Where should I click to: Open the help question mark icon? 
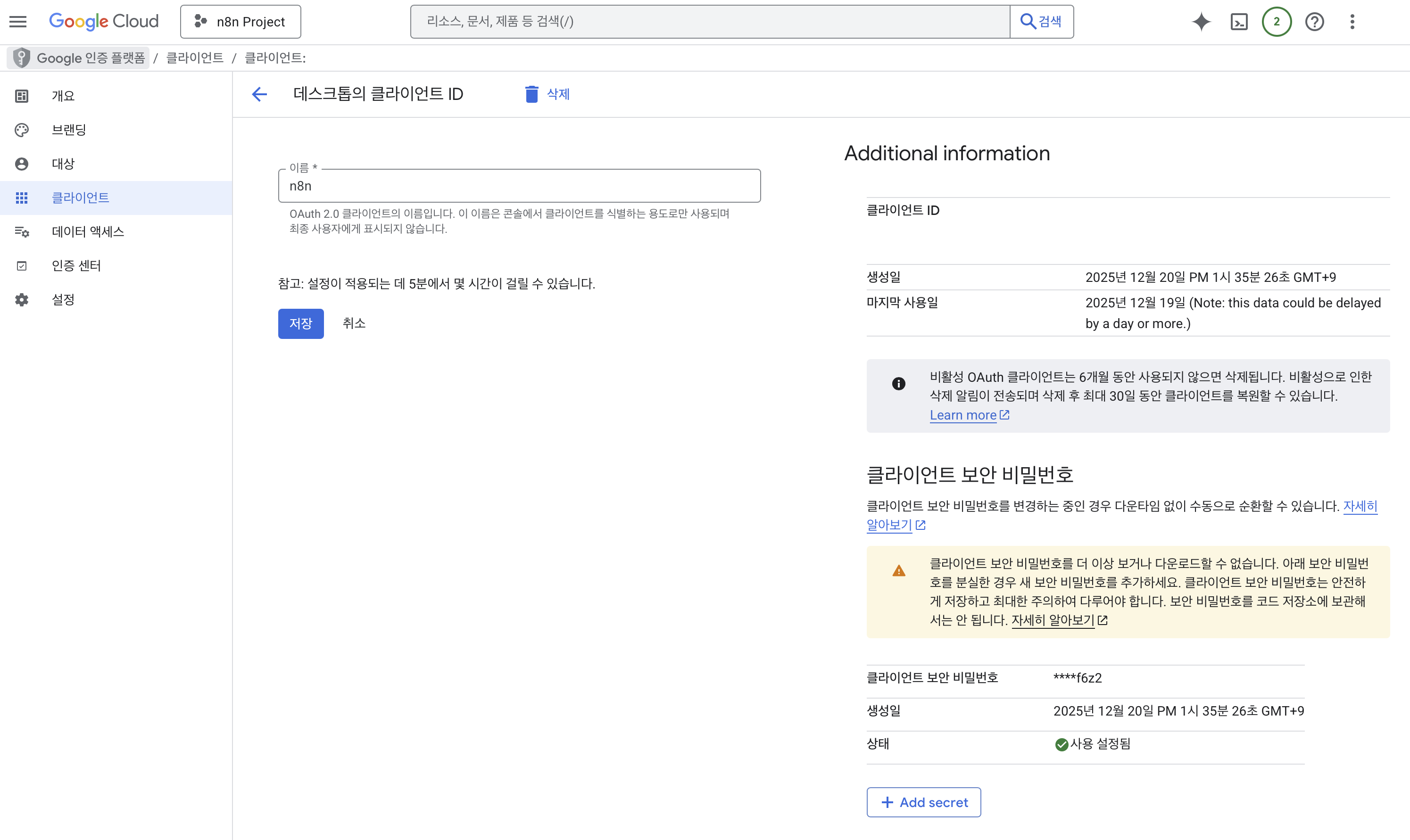pos(1314,22)
